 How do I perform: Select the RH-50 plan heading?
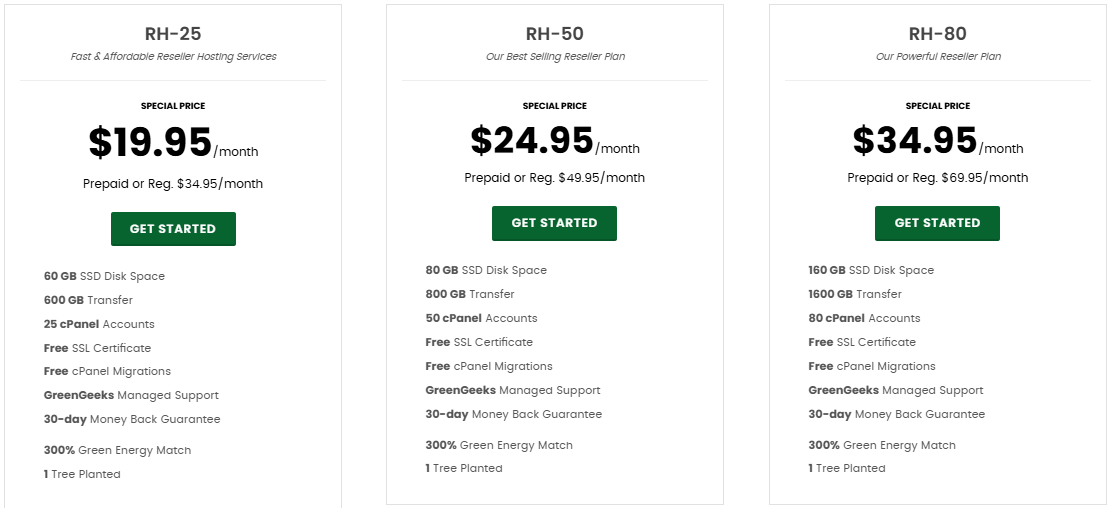[x=555, y=34]
